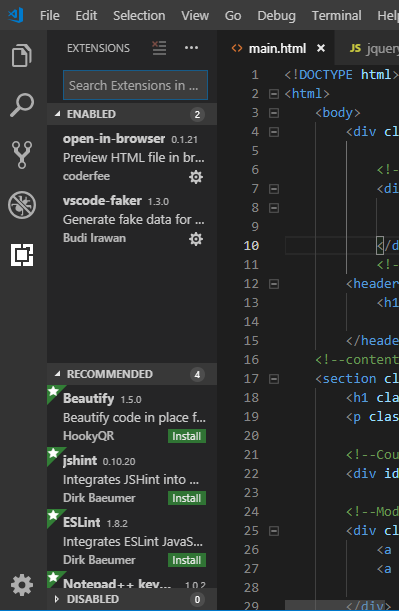Open the Debug view in activity bar
The height and width of the screenshot is (611, 399).
coord(22,205)
